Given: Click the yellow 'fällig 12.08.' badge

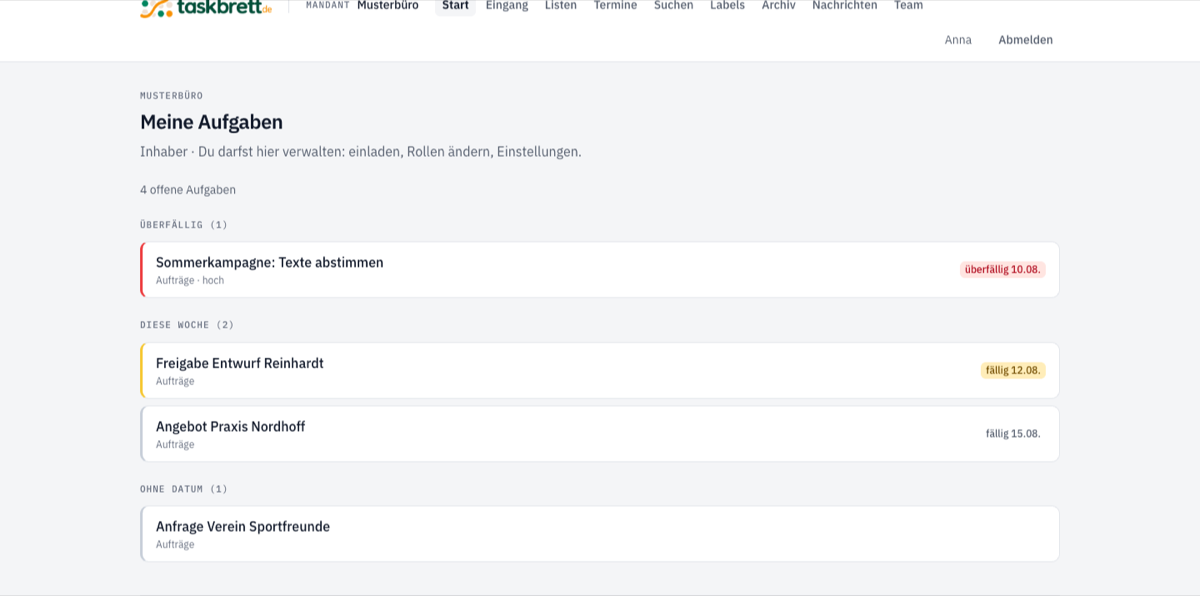Looking at the screenshot, I should (x=1013, y=371).
